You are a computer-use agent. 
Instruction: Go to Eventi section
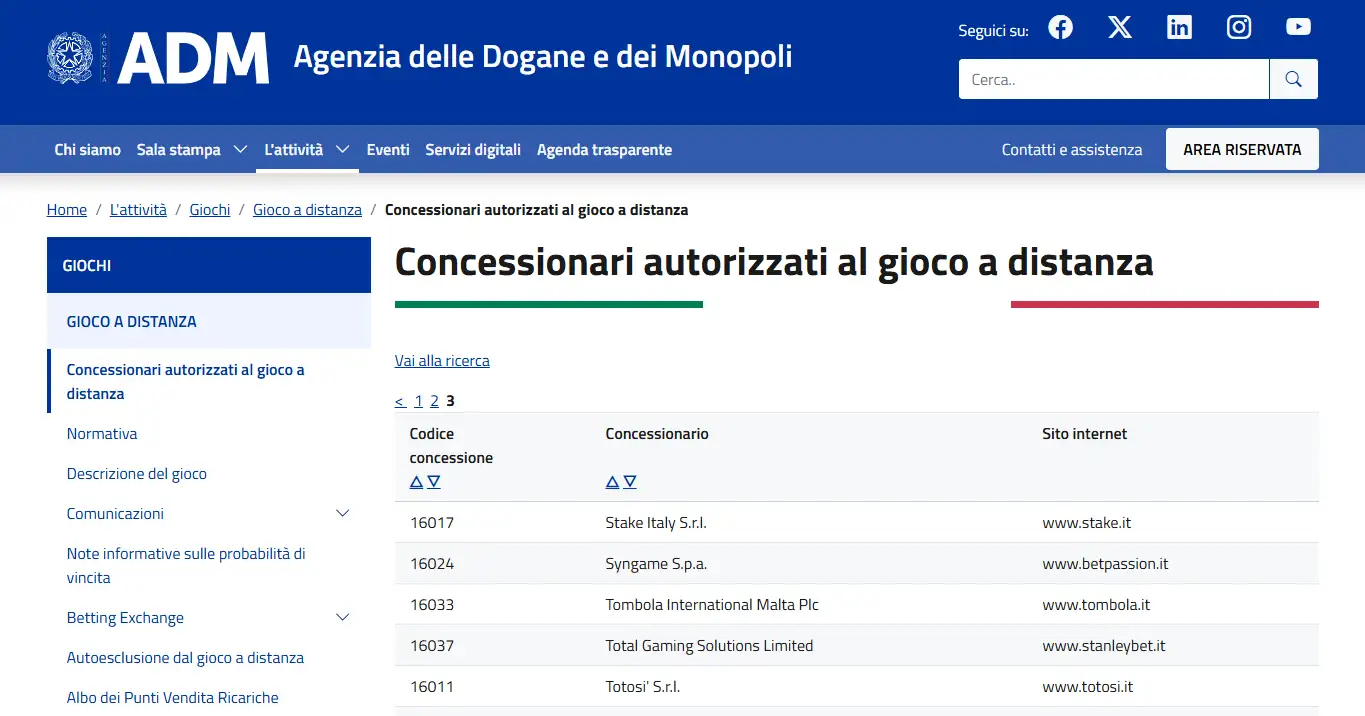pos(388,150)
